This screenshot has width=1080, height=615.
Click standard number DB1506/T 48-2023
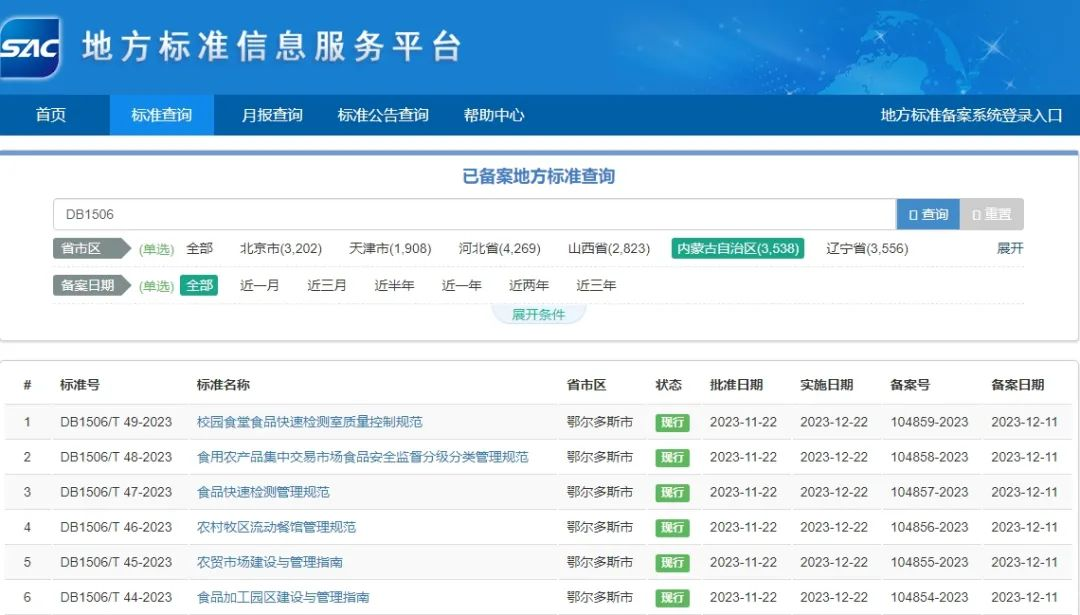pyautogui.click(x=116, y=457)
